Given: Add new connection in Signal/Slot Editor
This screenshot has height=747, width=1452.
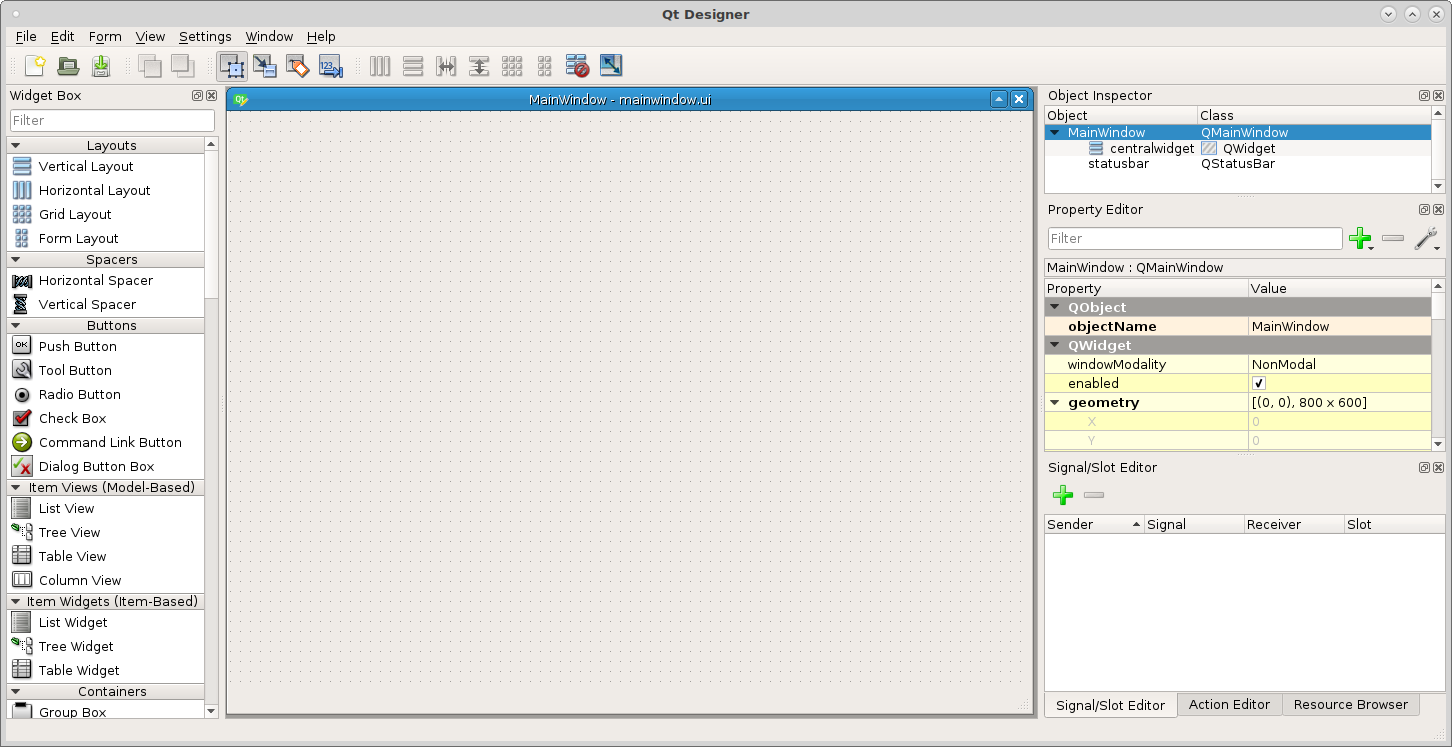Looking at the screenshot, I should tap(1063, 495).
